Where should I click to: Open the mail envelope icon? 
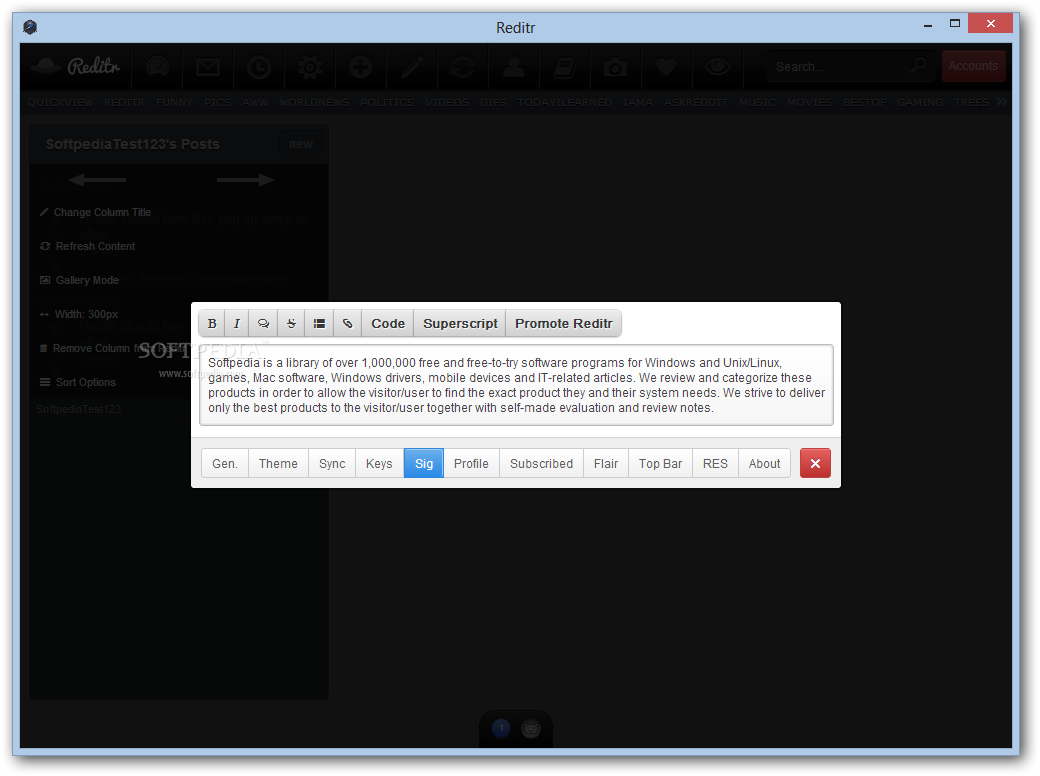click(208, 67)
